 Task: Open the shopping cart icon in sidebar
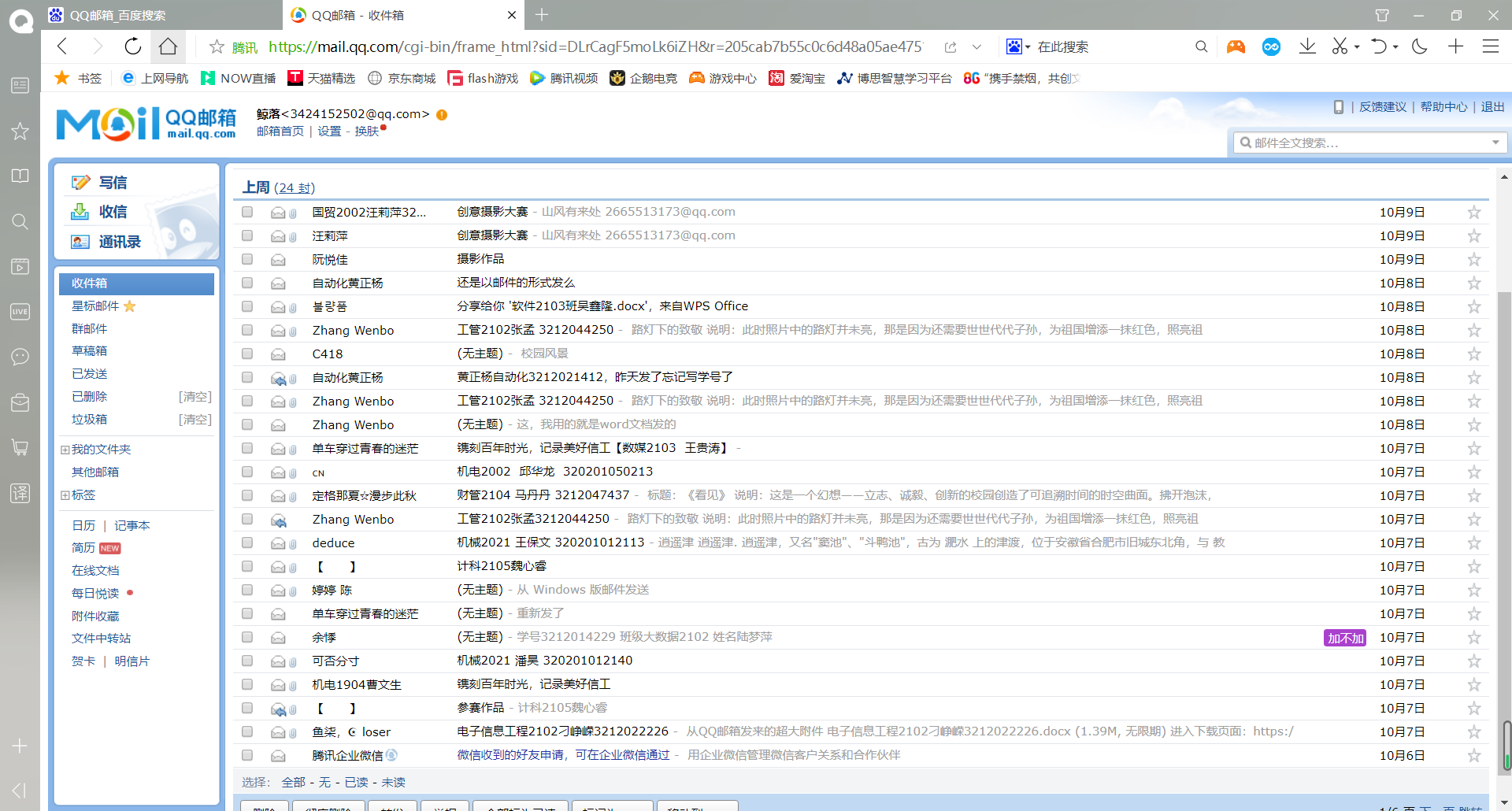(x=20, y=447)
